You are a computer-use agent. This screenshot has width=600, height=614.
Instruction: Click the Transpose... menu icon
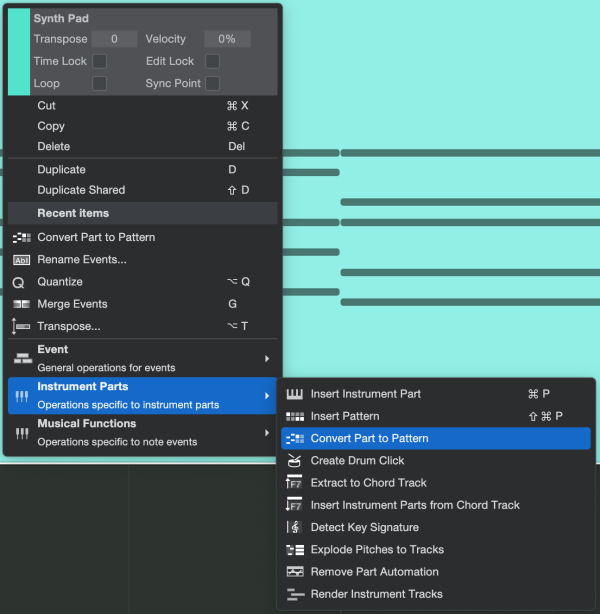(x=21, y=326)
